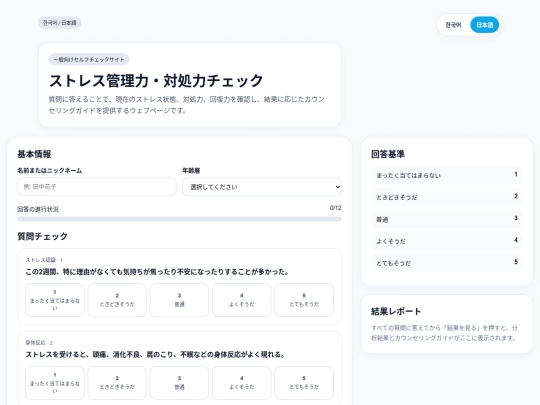Click the name or nickname input field
540x405 pixels.
tap(97, 187)
